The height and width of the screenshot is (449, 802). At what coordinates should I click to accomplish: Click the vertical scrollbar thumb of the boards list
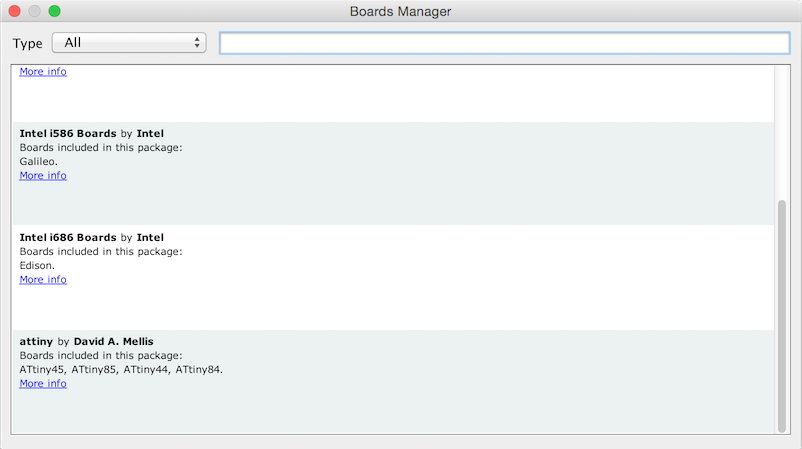[782, 317]
